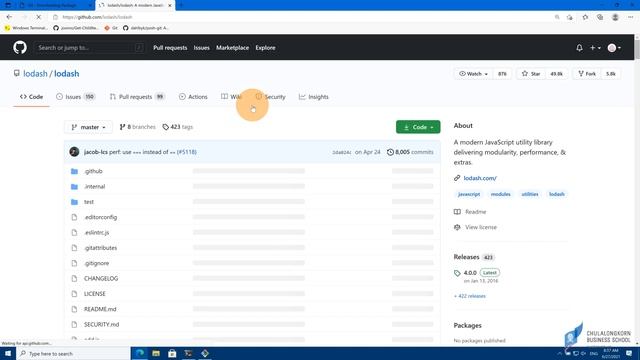Select the javascript topic tag
Viewport: 640px width, 360px height.
[x=469, y=194]
